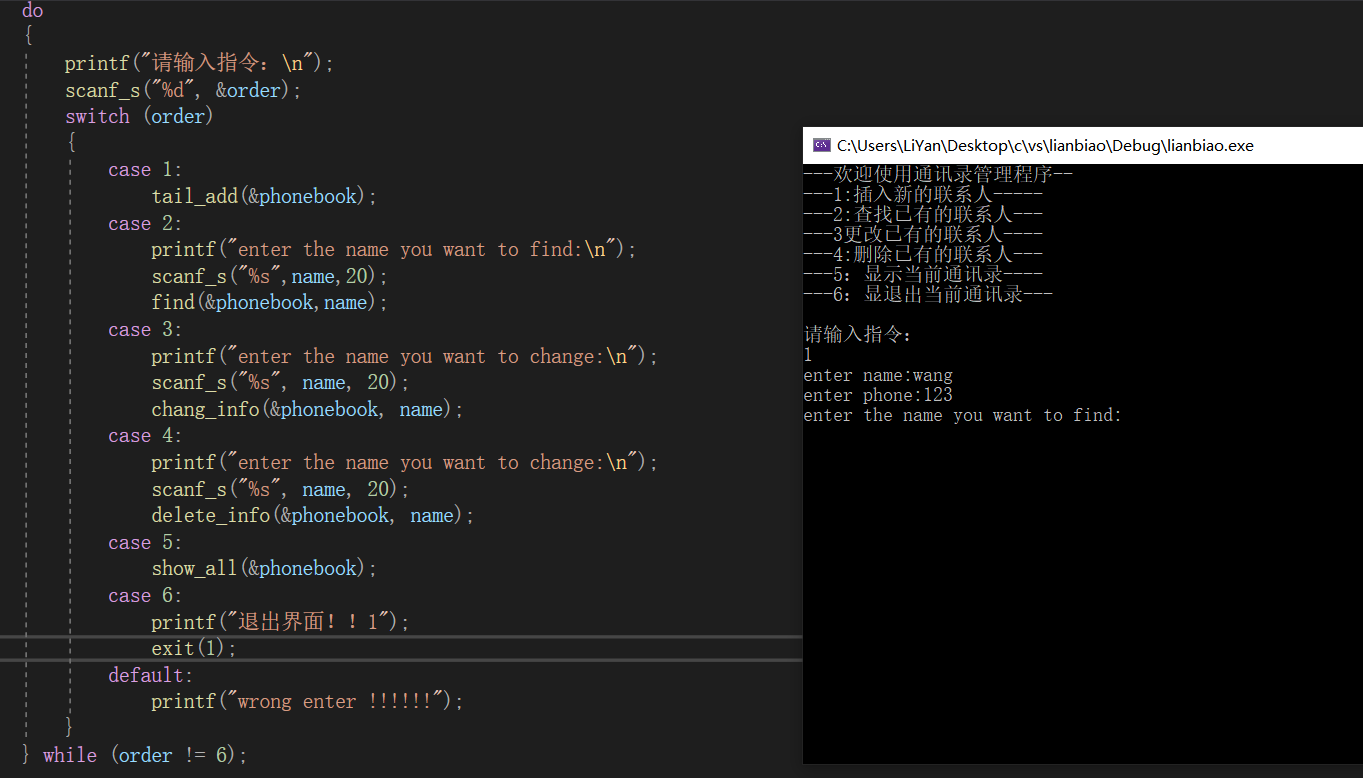Screen dimensions: 1363x778
Task: Click the printf line under case 3
Action: coord(405,356)
